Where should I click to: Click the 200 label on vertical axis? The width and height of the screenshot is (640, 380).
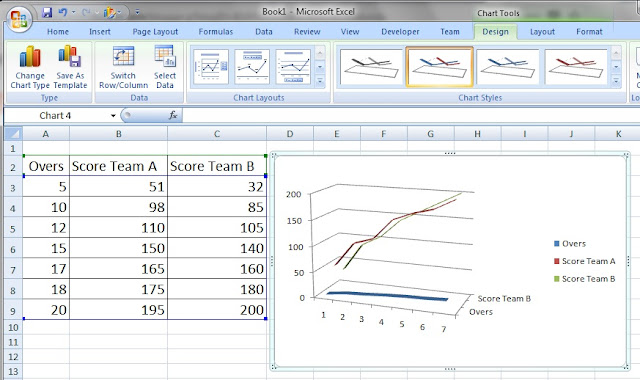click(x=293, y=194)
